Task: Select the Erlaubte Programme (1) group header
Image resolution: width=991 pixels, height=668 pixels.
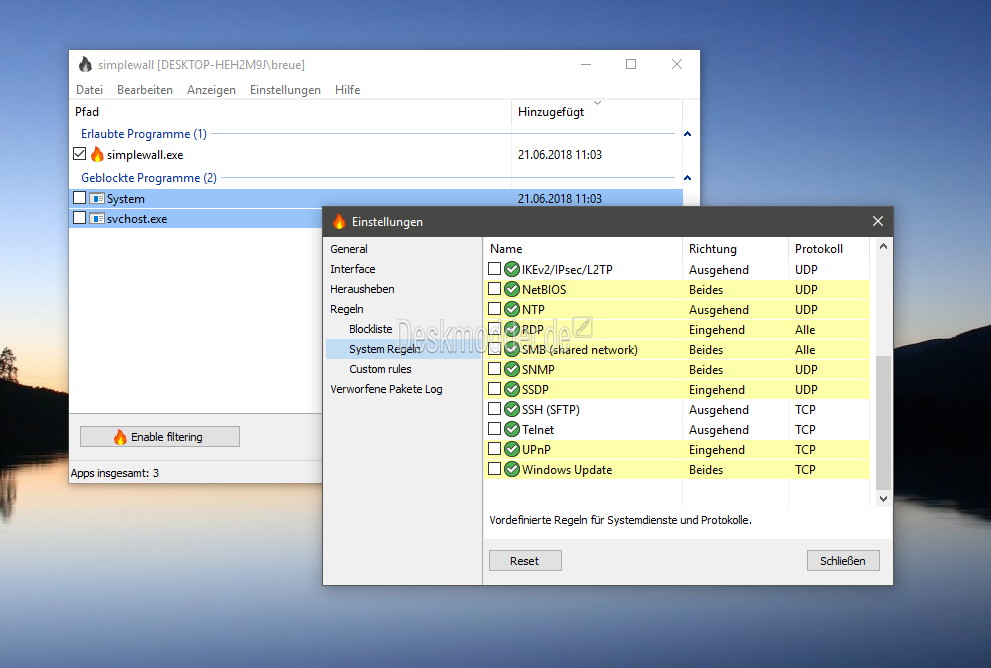Action: pyautogui.click(x=143, y=134)
